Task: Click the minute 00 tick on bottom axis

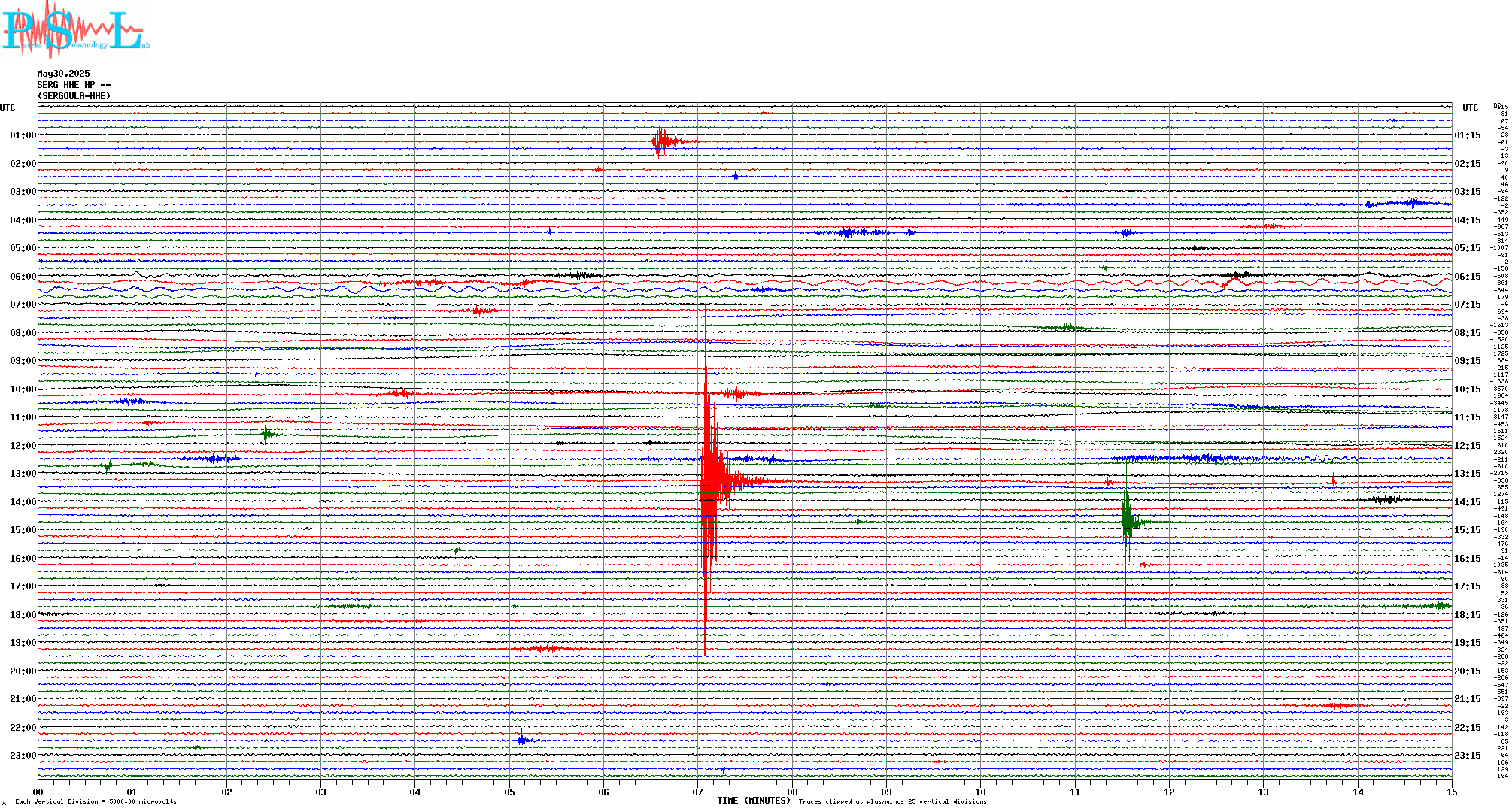Action: (38, 792)
